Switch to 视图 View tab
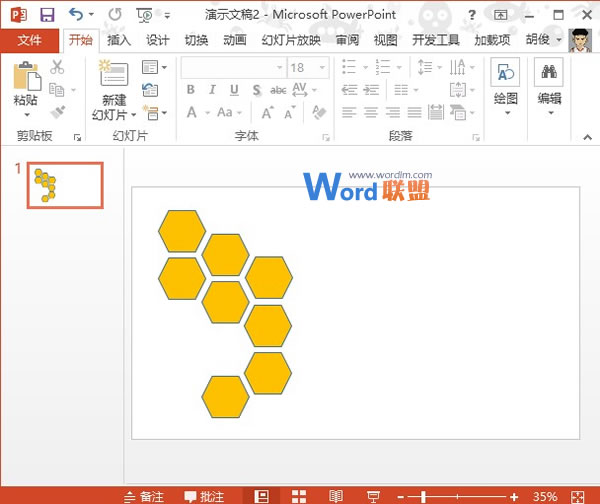Viewport: 600px width, 504px height. [x=386, y=40]
